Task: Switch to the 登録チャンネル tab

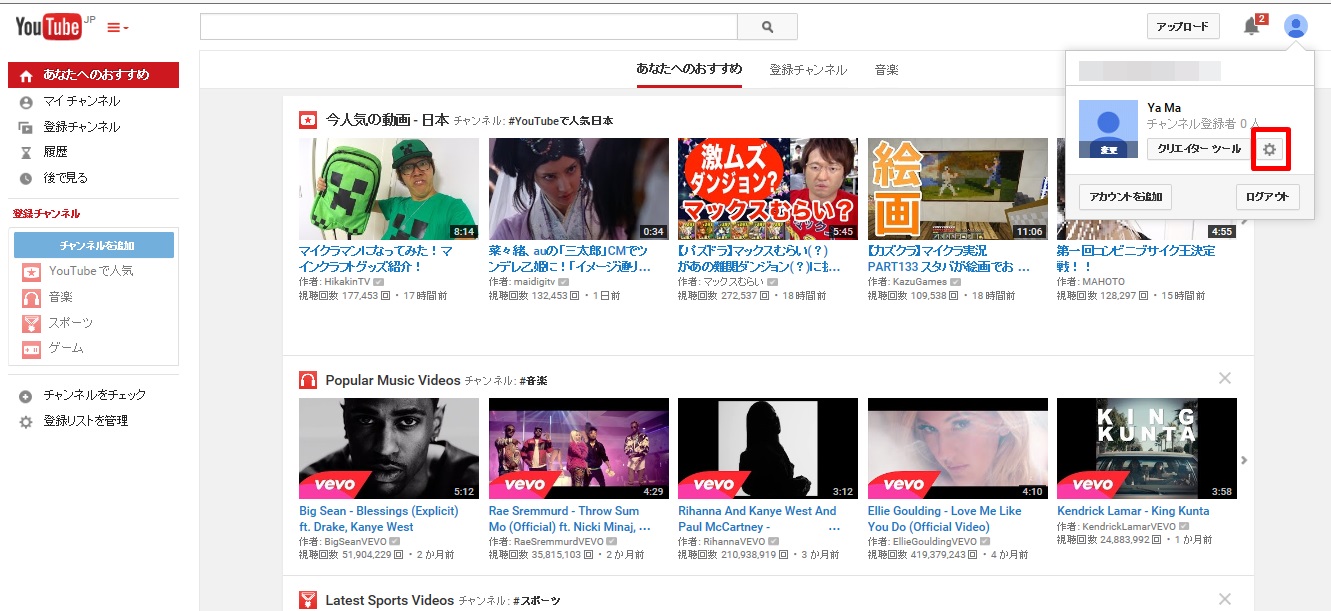Action: coord(807,70)
